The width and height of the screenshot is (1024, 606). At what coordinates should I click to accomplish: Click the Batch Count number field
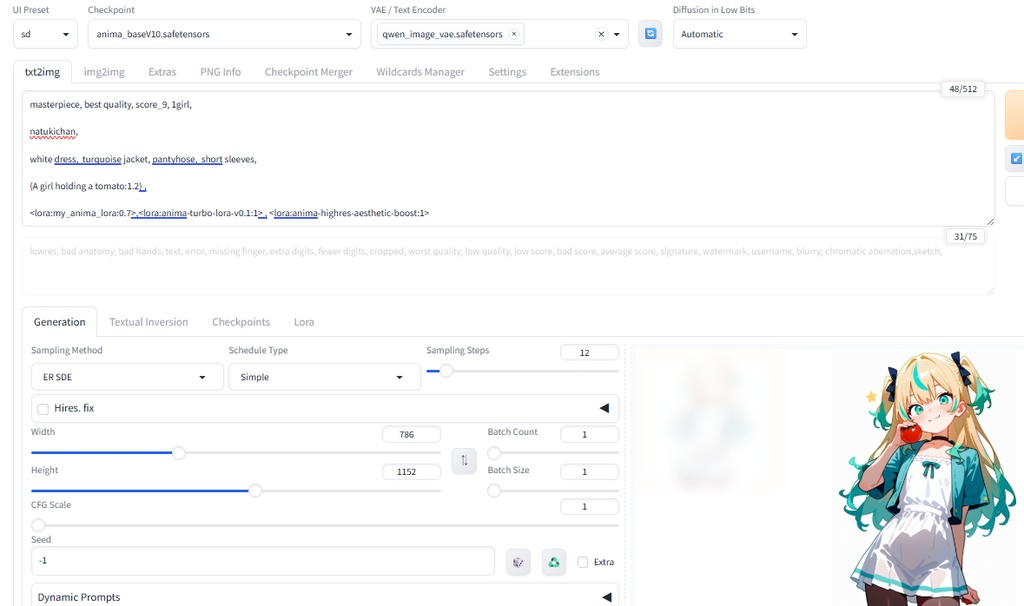pyautogui.click(x=589, y=434)
